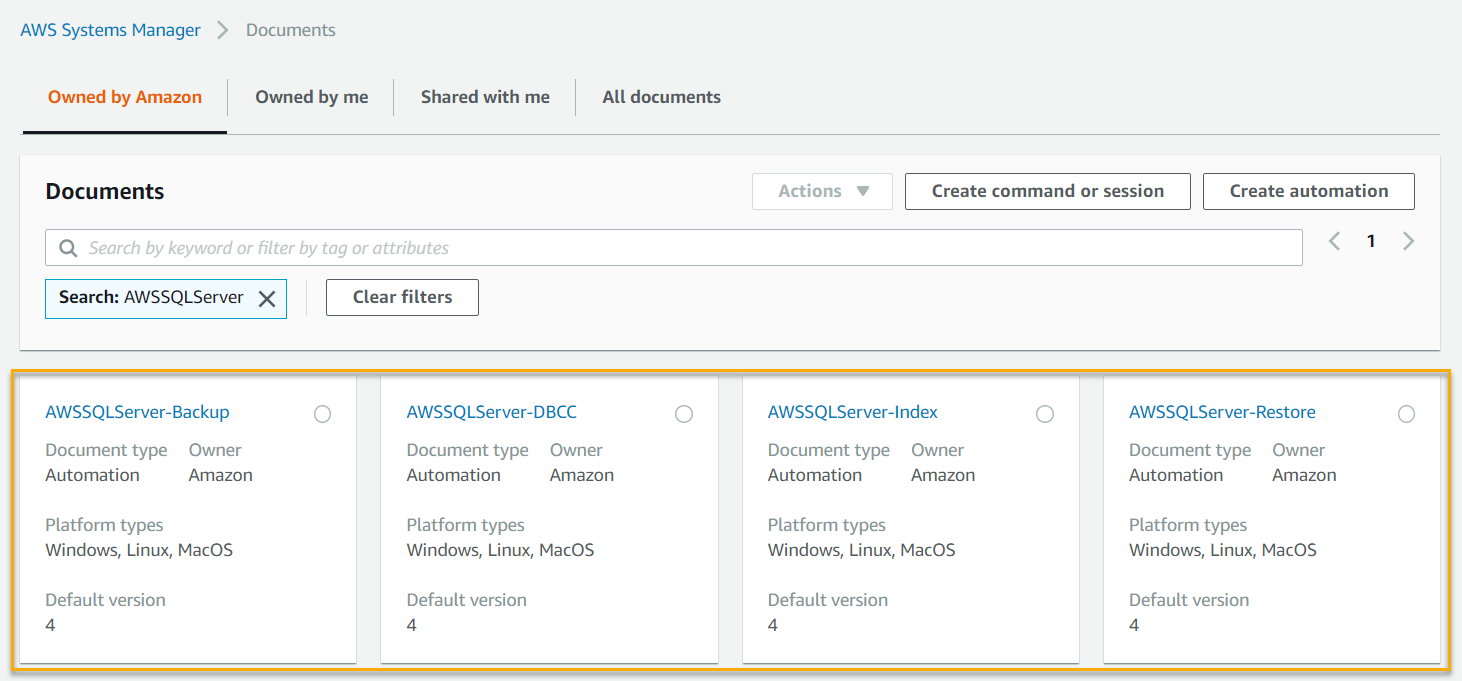Select the AWSSQLServer-Restore document radio button
Viewport: 1462px width, 681px height.
pyautogui.click(x=1406, y=413)
